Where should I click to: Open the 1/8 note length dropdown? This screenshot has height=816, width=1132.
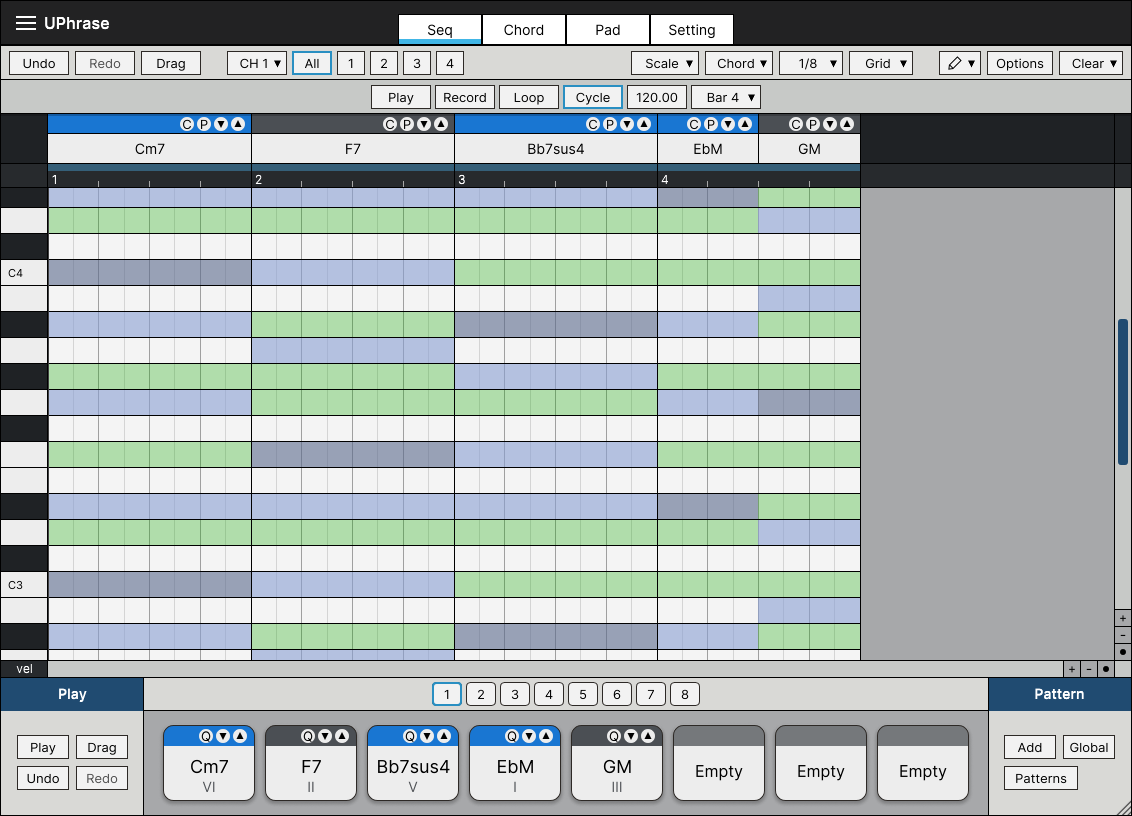pos(811,64)
